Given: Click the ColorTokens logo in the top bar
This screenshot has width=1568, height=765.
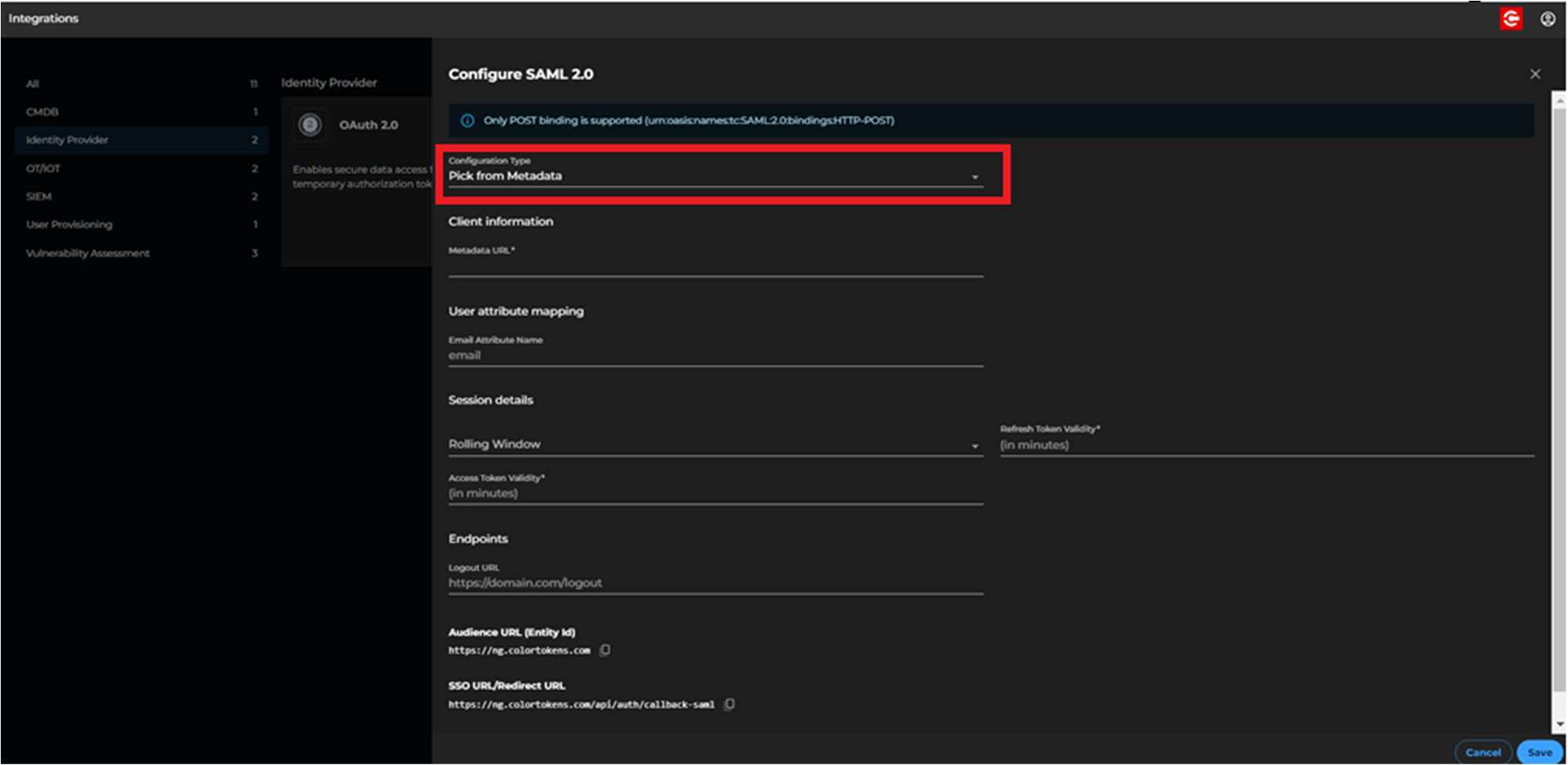Looking at the screenshot, I should (1510, 19).
